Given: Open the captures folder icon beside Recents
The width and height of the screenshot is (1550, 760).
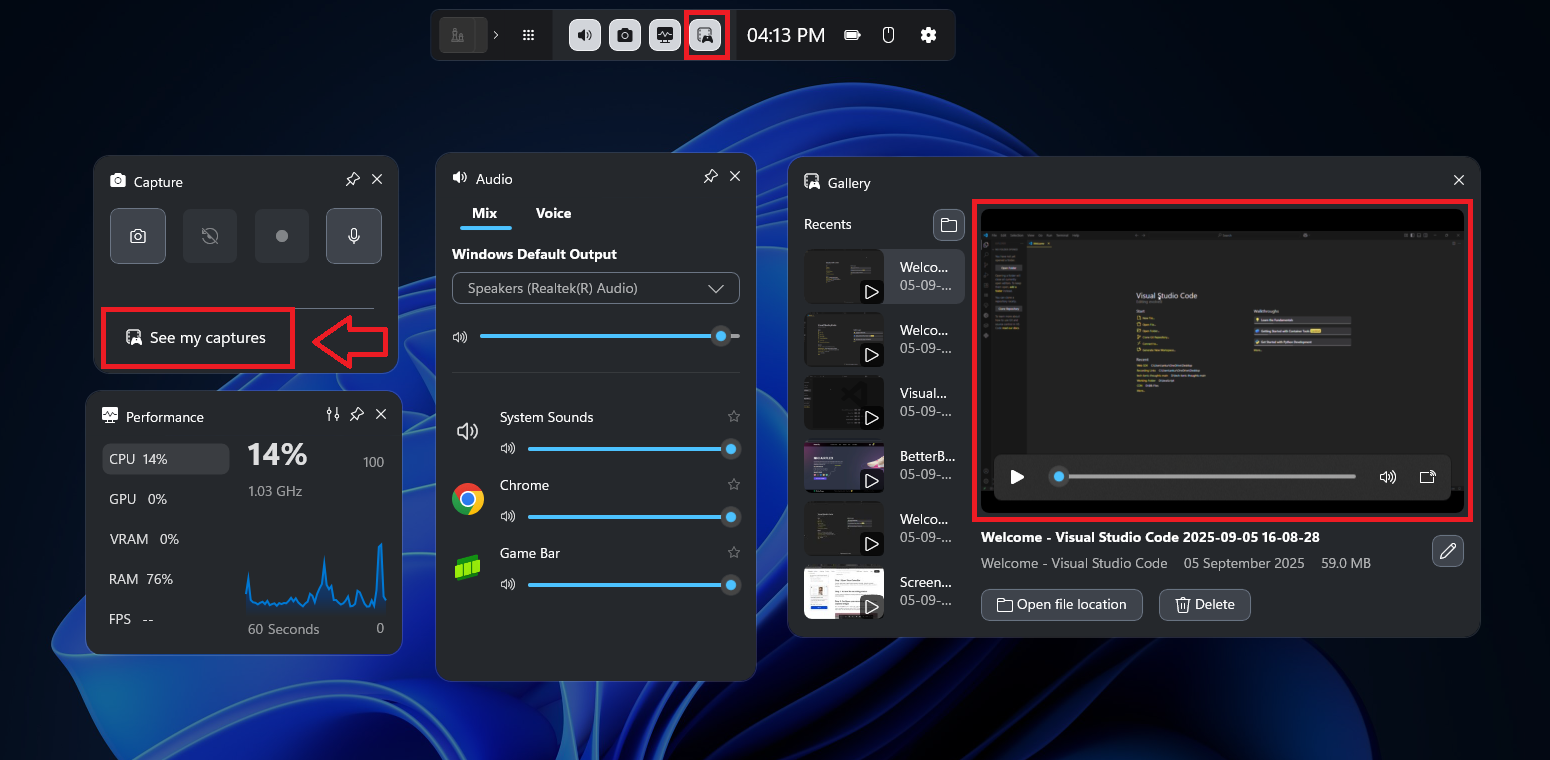Looking at the screenshot, I should click(x=948, y=225).
